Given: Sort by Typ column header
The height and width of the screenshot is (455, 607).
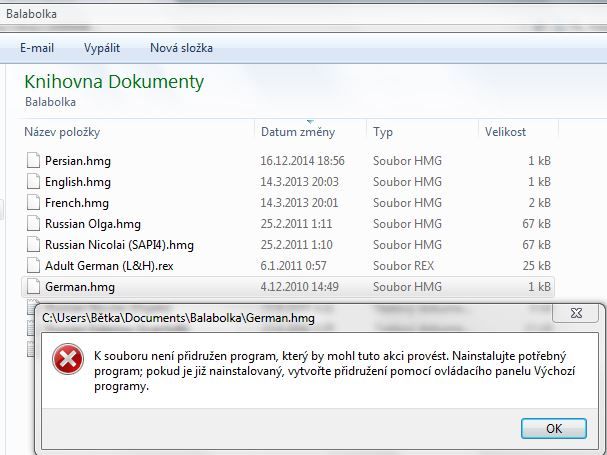Looking at the screenshot, I should tap(382, 132).
